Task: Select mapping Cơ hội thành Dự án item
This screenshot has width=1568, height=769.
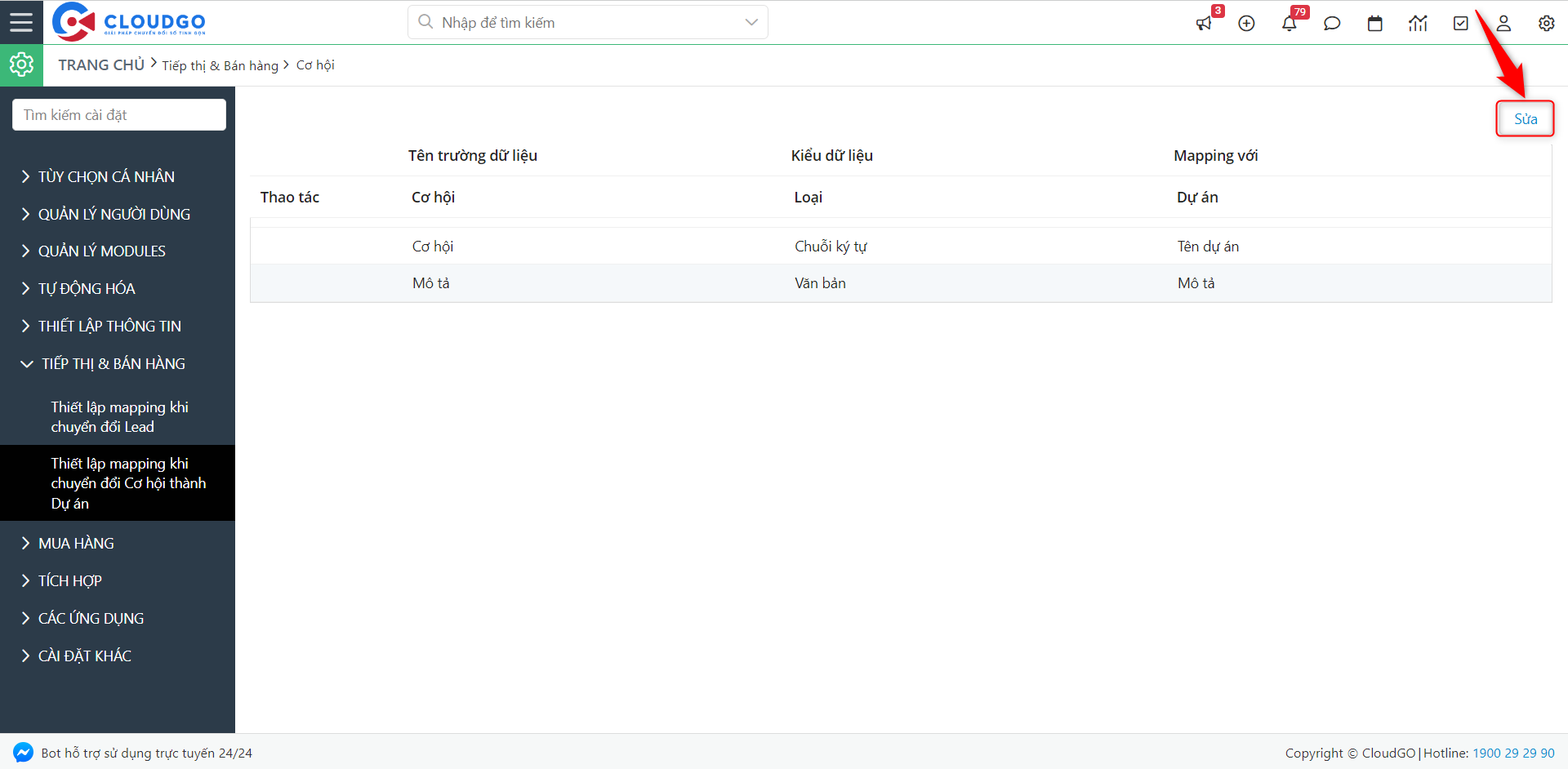Action: click(127, 482)
